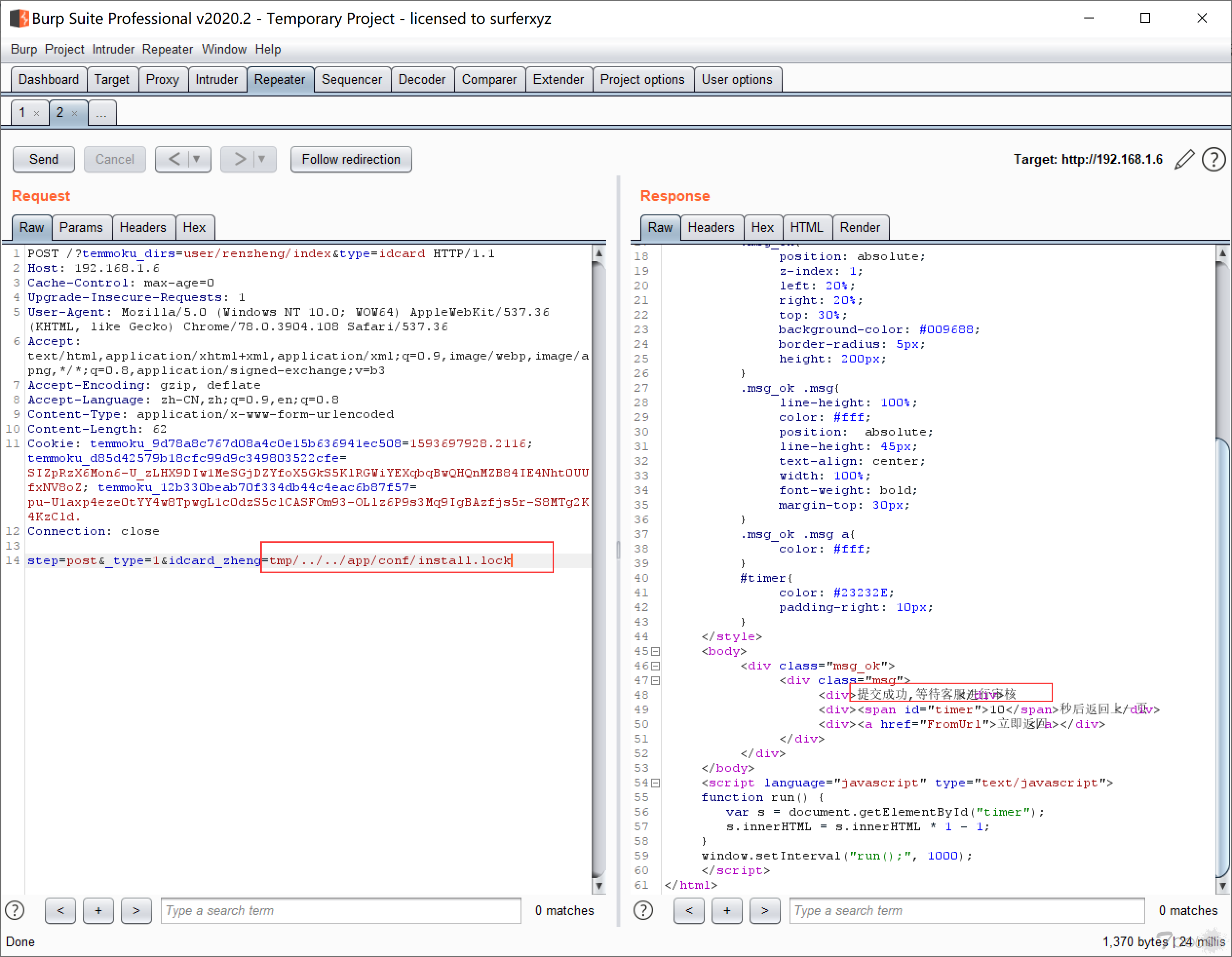Viewport: 1232px width, 957px height.
Task: Switch request to Headers view
Action: click(x=143, y=228)
